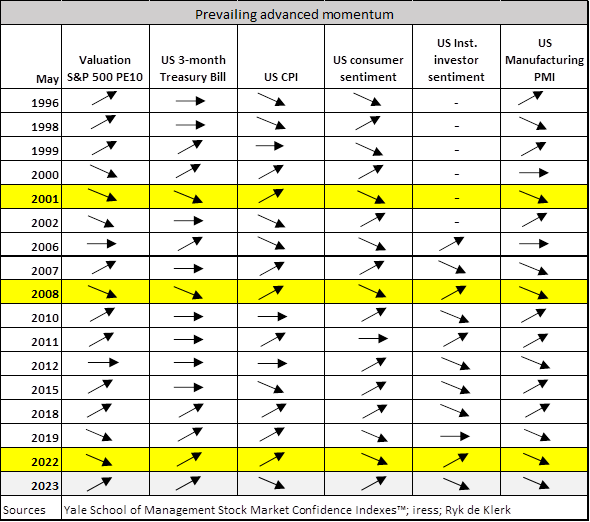
Task: Click the 2011 consumer sentiment sideways arrow
Action: tap(373, 339)
